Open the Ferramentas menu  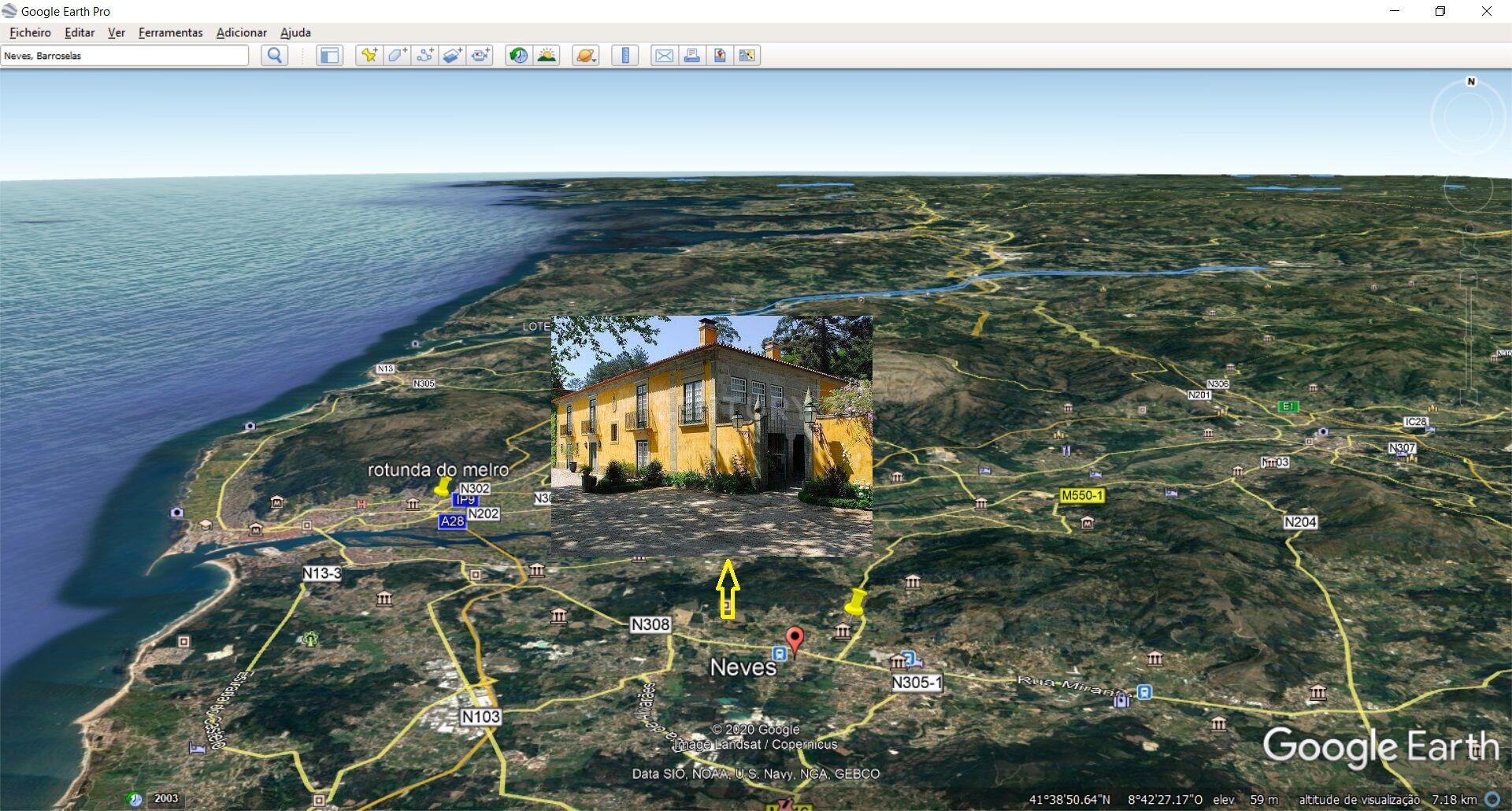coord(170,32)
